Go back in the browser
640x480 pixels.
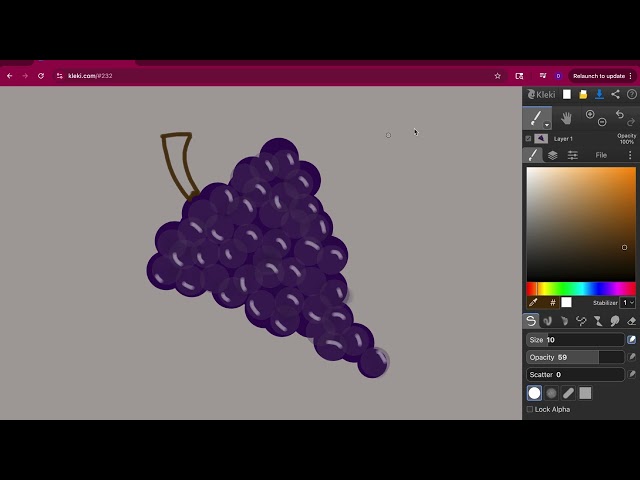(x=9, y=76)
